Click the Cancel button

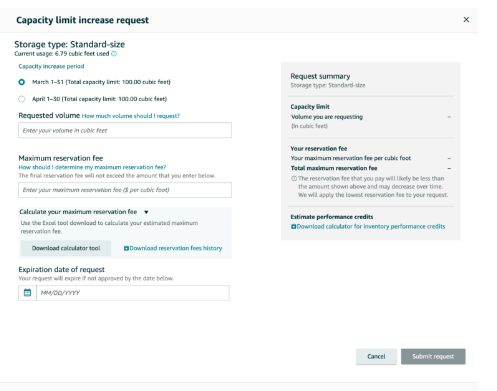(376, 357)
